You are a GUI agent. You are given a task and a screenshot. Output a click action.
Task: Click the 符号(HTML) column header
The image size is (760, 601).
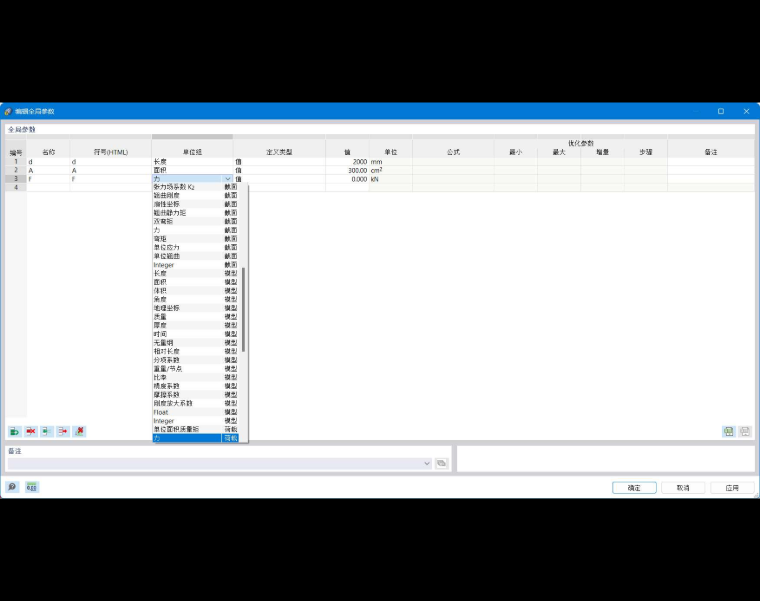click(x=111, y=152)
